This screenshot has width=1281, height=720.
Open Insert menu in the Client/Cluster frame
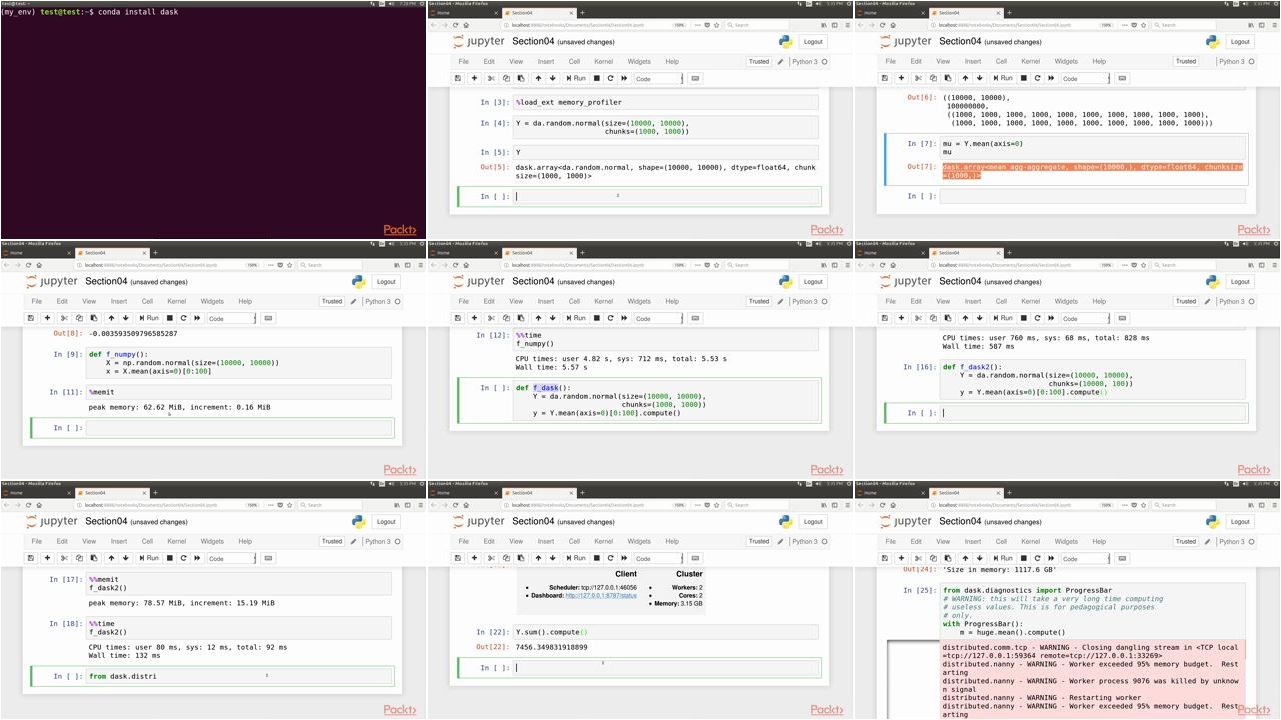coord(546,541)
